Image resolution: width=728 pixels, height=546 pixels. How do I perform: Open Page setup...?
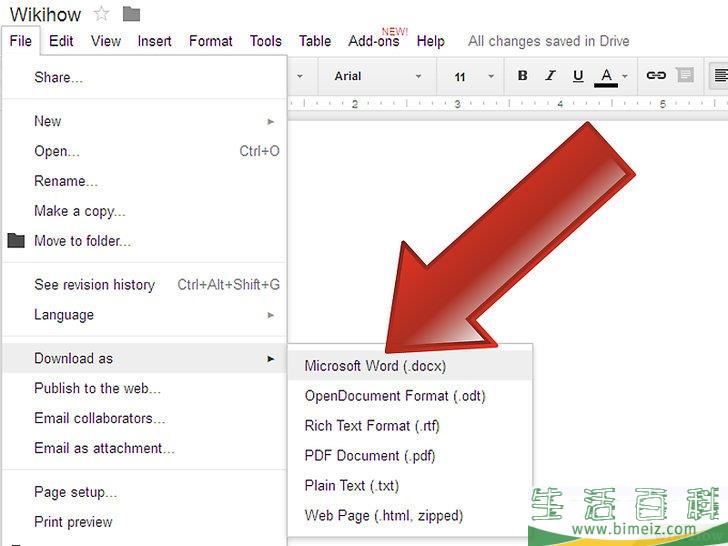coord(144,492)
